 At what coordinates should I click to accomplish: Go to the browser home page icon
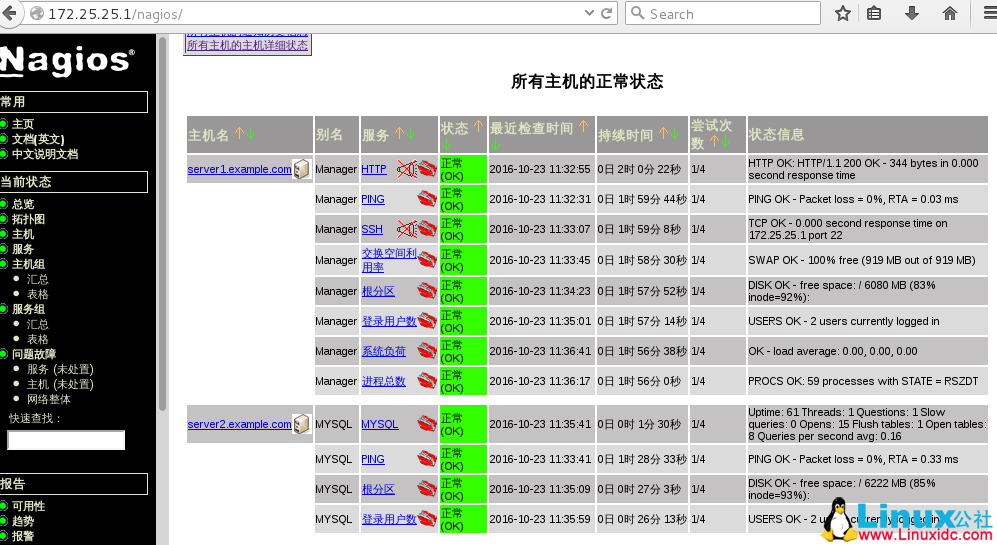click(949, 14)
